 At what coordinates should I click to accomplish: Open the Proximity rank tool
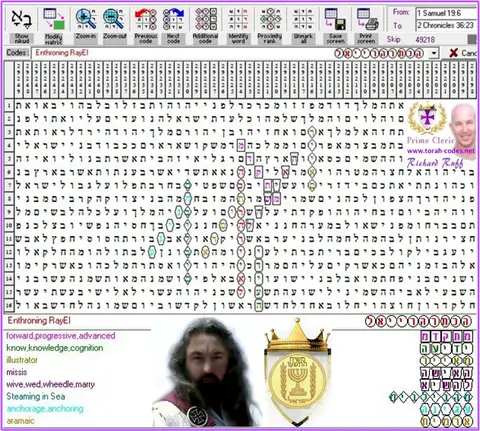point(270,19)
